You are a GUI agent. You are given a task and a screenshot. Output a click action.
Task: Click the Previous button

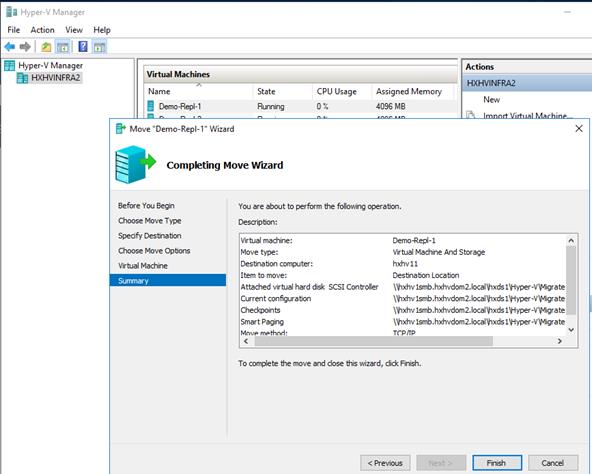coord(385,463)
